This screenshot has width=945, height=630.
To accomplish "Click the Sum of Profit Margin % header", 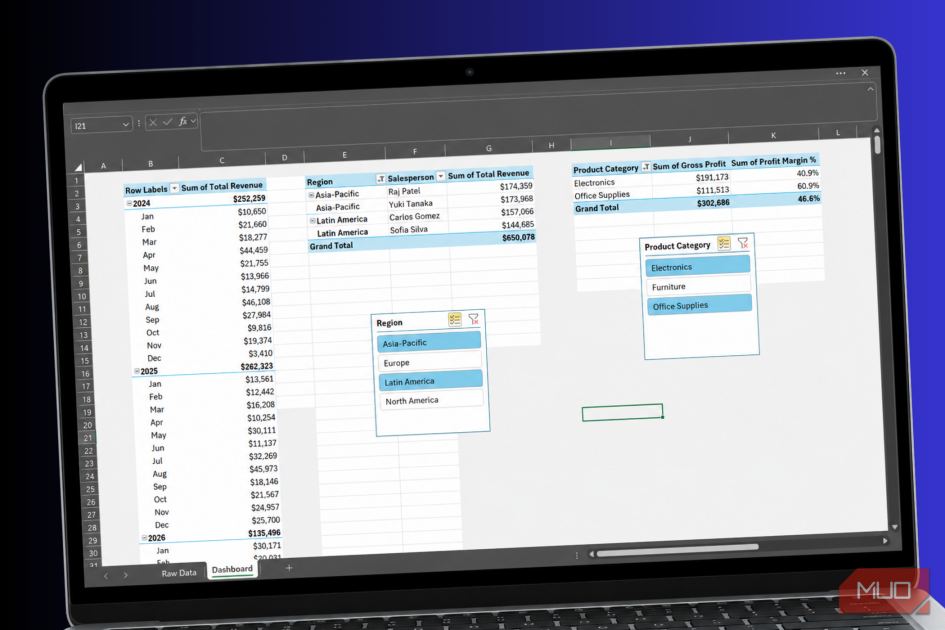I will point(774,161).
